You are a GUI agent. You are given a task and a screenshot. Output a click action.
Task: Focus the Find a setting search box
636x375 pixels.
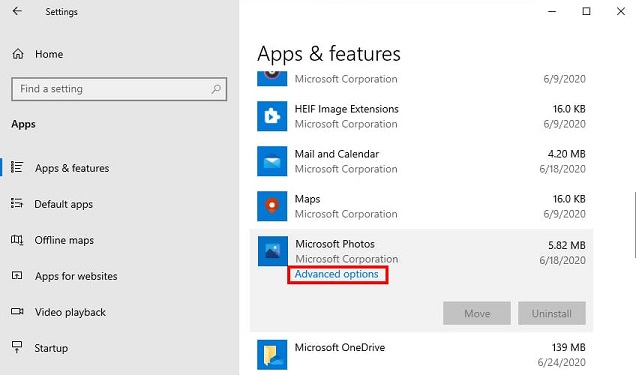point(119,89)
